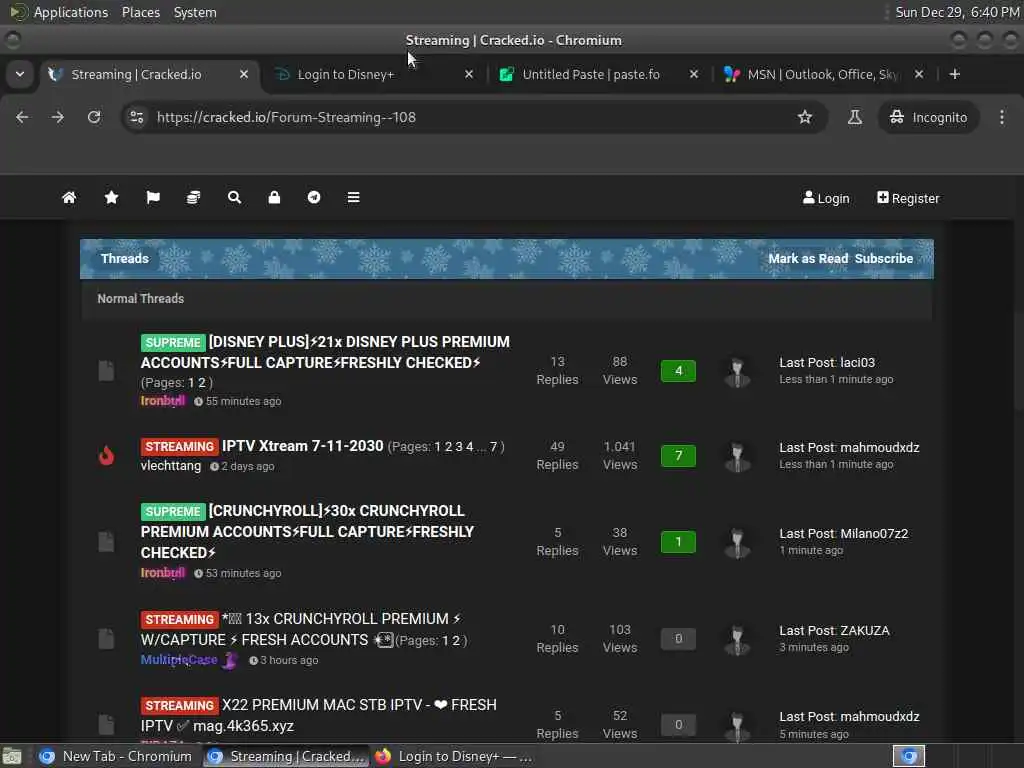Viewport: 1024px width, 768px height.
Task: Open vlechttang user profile
Action: pyautogui.click(x=170, y=466)
